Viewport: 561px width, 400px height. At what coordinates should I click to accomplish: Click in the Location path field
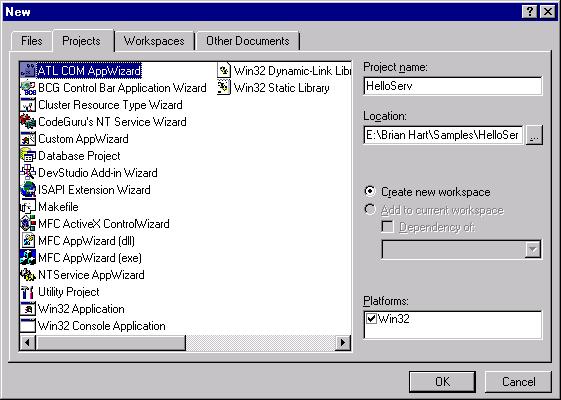[x=443, y=135]
